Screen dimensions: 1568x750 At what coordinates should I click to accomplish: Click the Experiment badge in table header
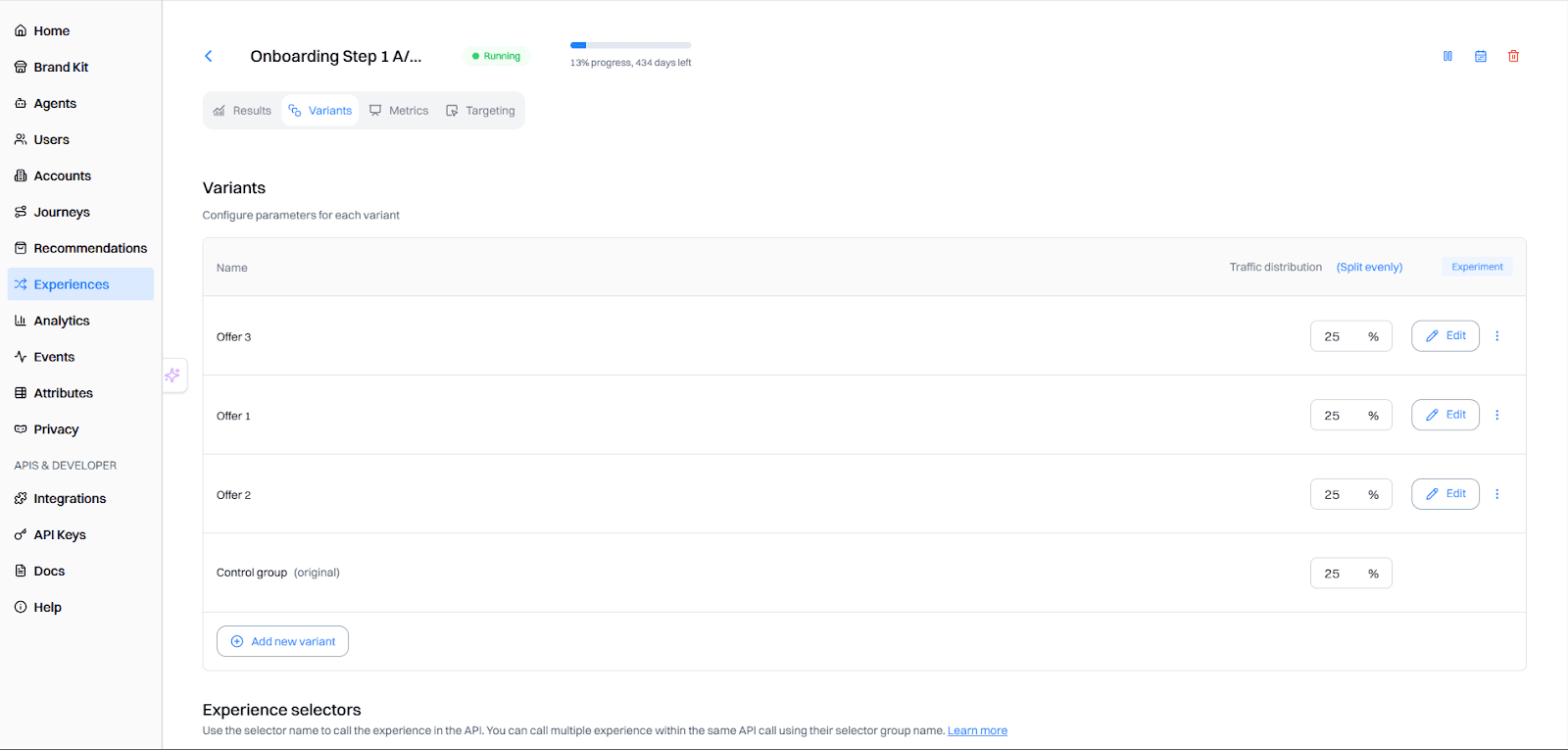(x=1477, y=267)
